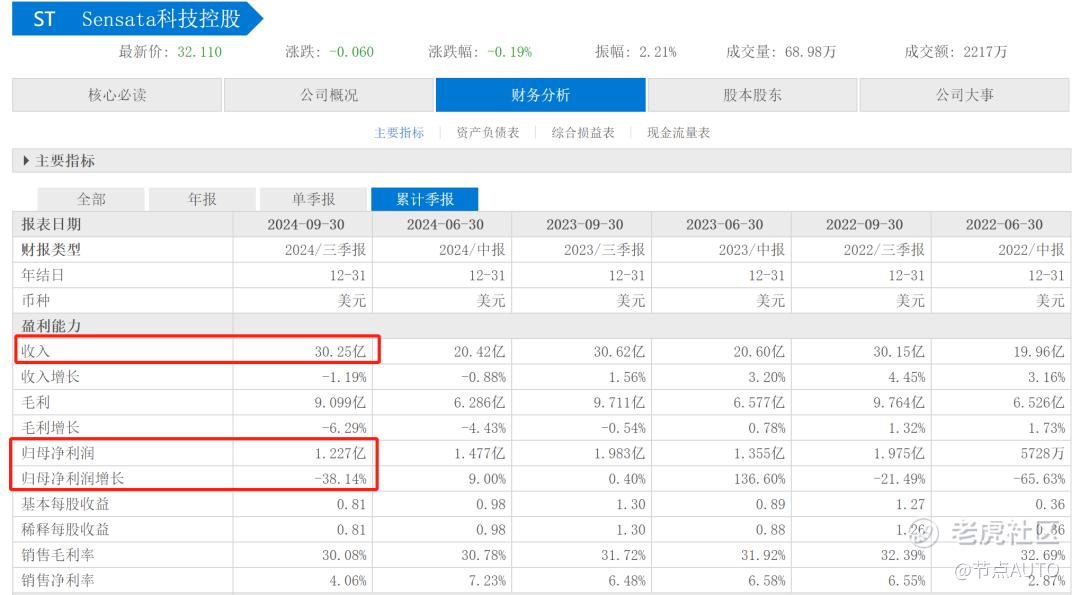This screenshot has width=1080, height=595.
Task: Switch to the 公司概况 tab
Action: 329,95
